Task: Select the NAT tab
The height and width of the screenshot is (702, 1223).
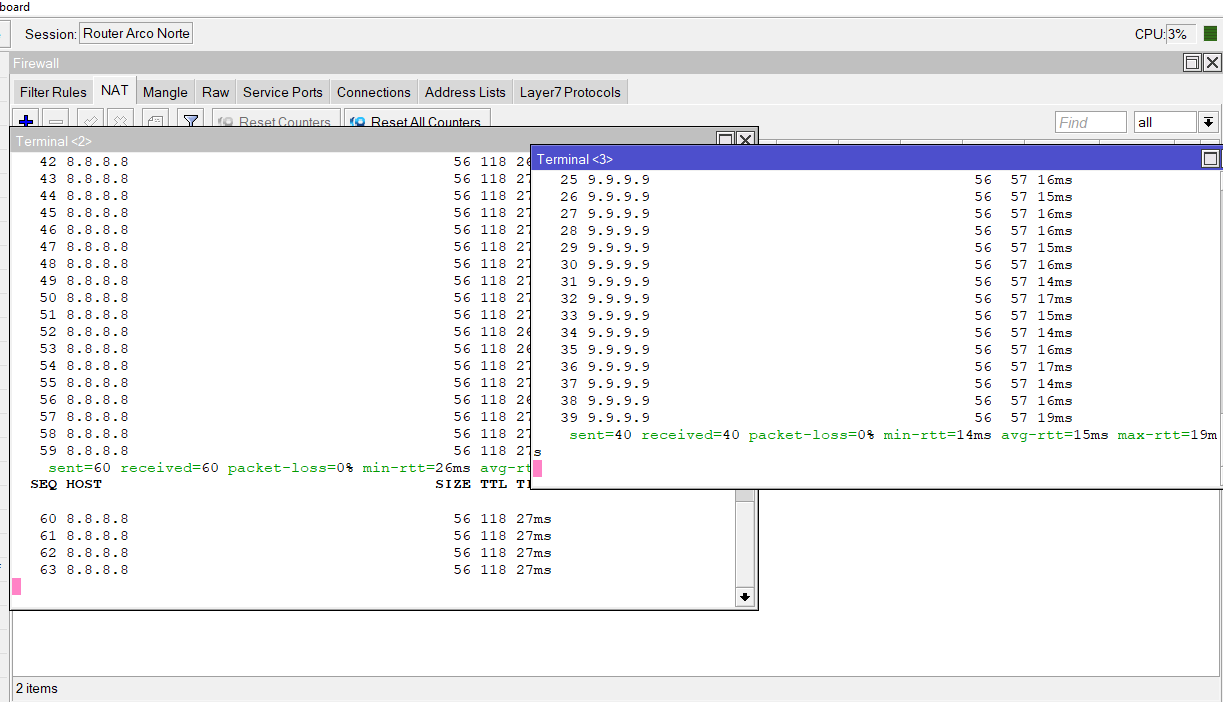Action: pos(115,90)
